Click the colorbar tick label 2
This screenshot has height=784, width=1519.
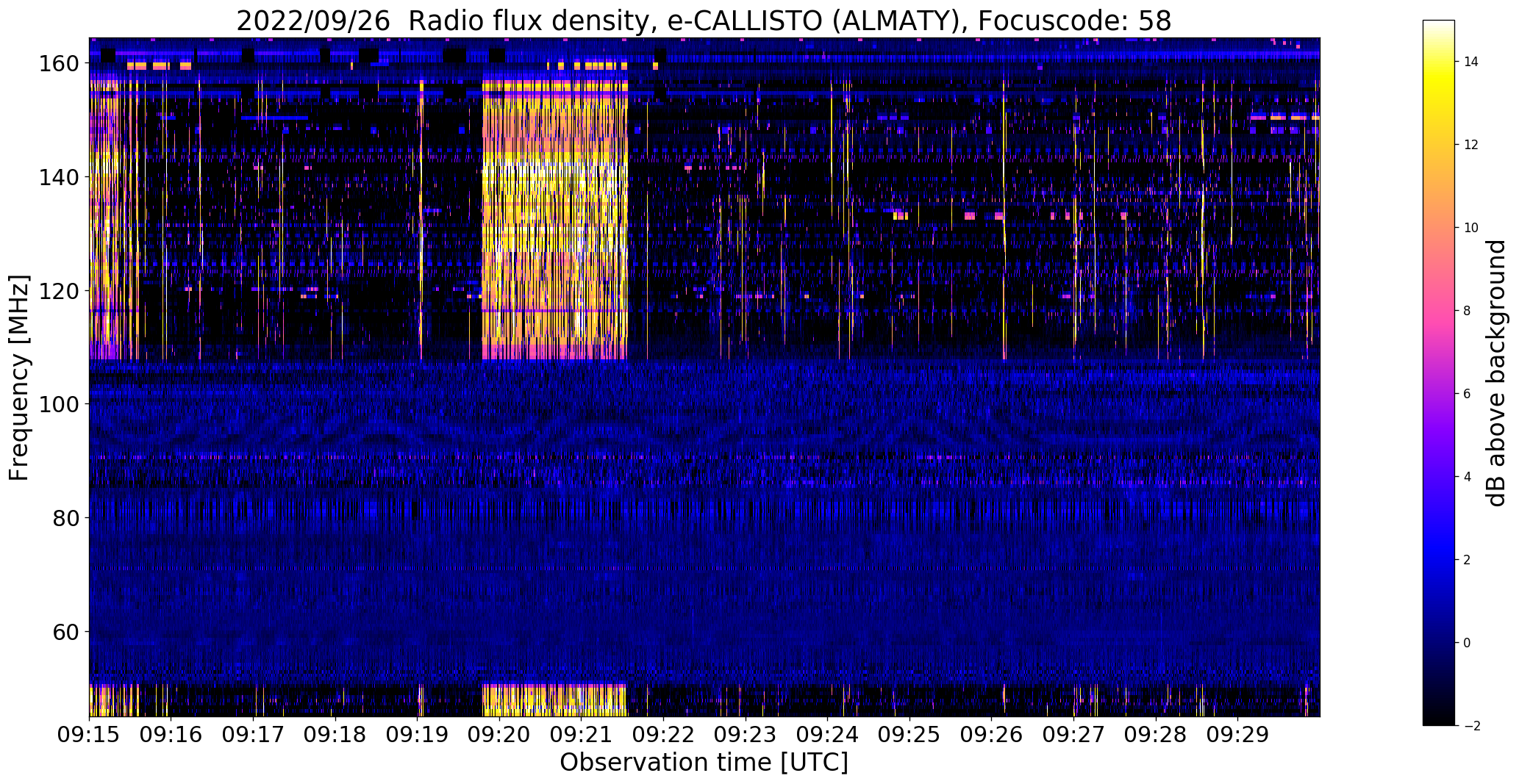point(1468,560)
